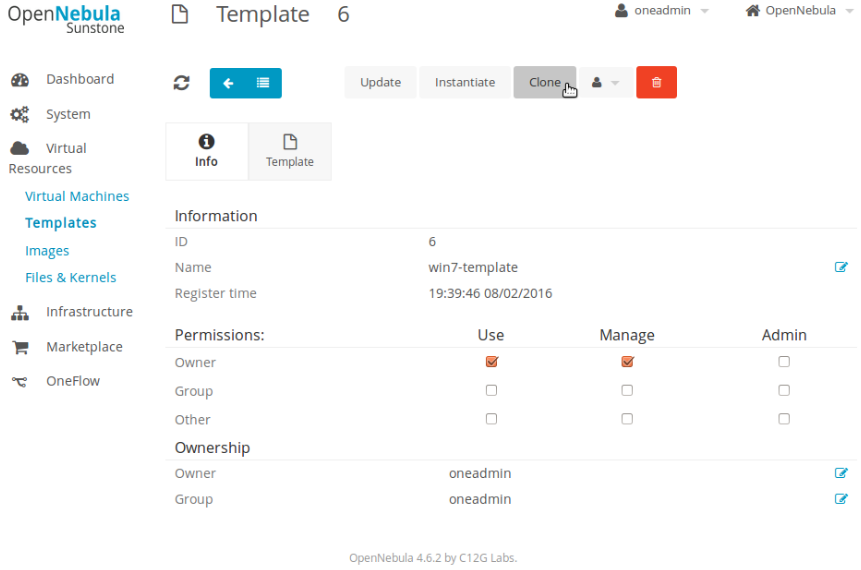Viewport: 861px width, 570px height.
Task: Open the Dashboard from the sidebar
Action: point(79,79)
